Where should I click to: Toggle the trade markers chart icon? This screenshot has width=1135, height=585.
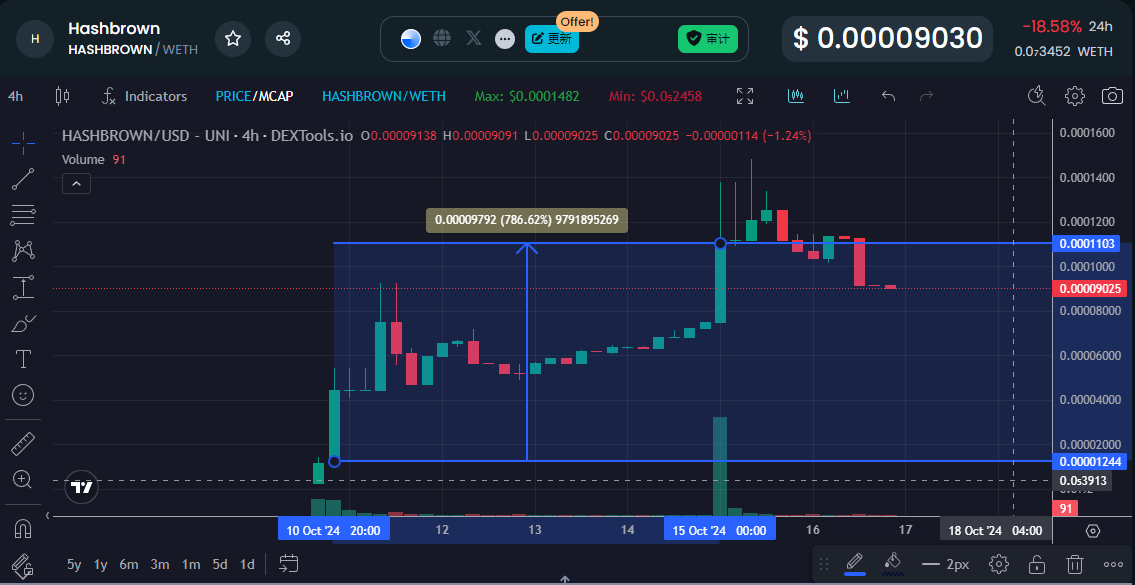point(796,96)
